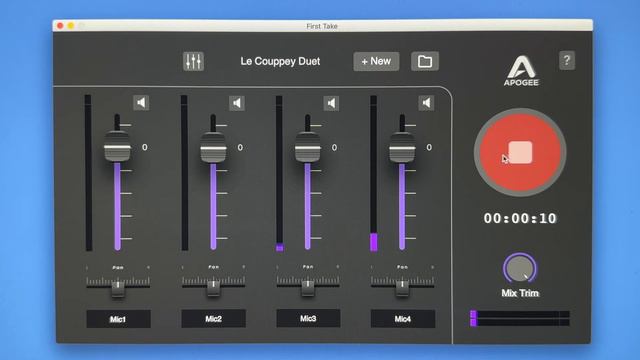Click the Mic2 volume fader handle

point(213,147)
